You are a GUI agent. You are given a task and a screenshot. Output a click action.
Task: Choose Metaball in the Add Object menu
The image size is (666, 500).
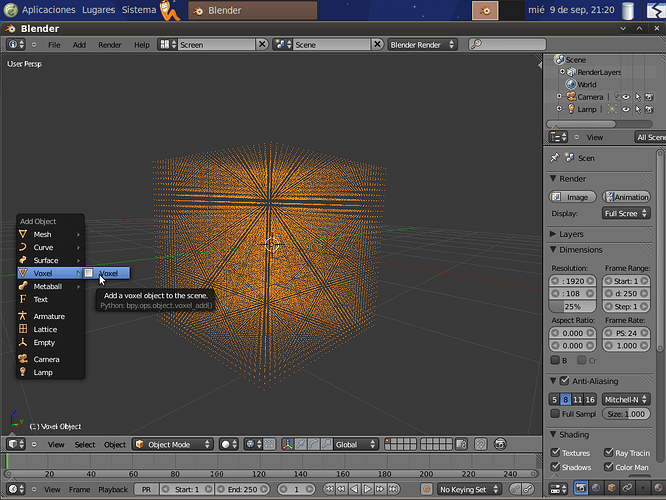click(x=50, y=286)
